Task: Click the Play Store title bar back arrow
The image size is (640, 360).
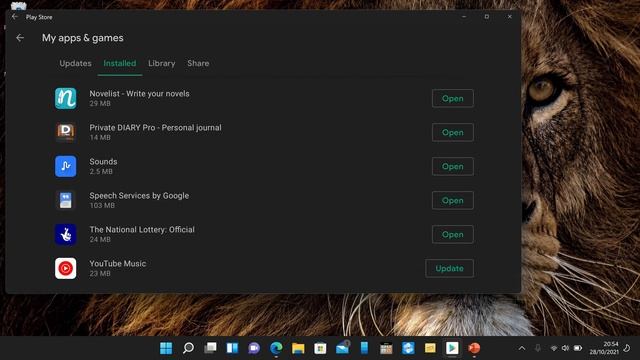Action: click(15, 17)
